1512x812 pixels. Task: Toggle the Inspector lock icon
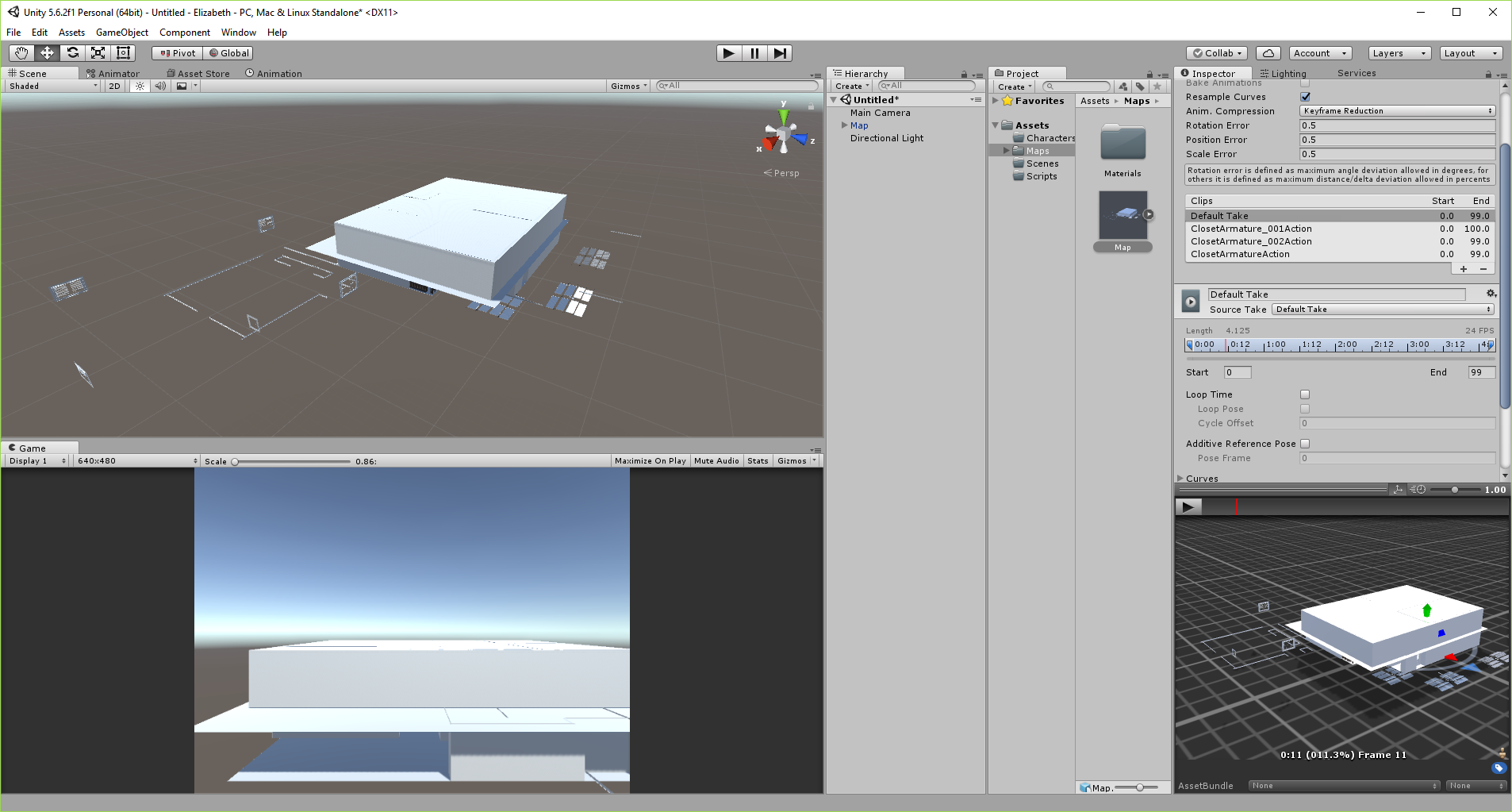point(1489,74)
